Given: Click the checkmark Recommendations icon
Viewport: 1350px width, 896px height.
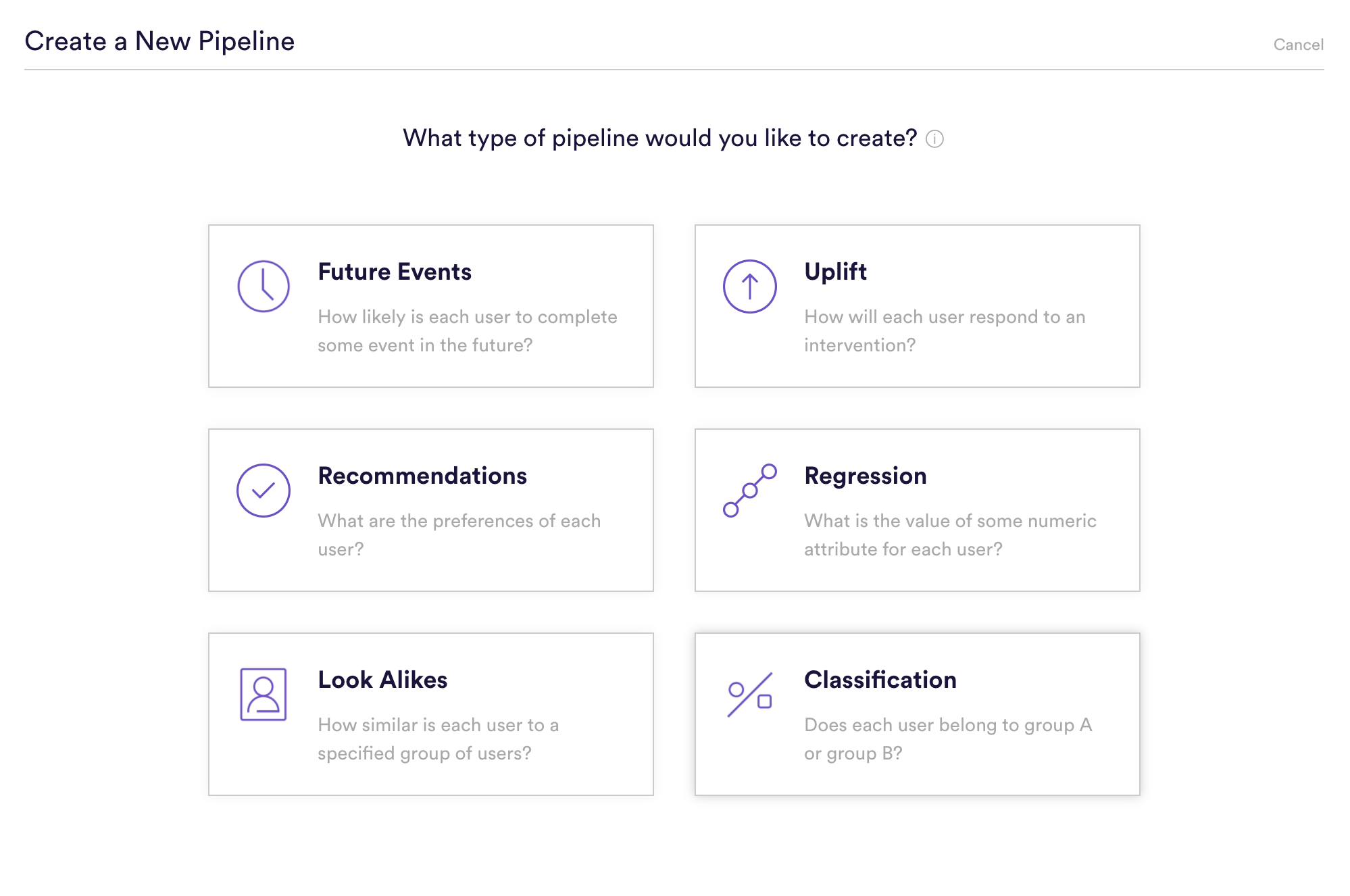Looking at the screenshot, I should 264,491.
